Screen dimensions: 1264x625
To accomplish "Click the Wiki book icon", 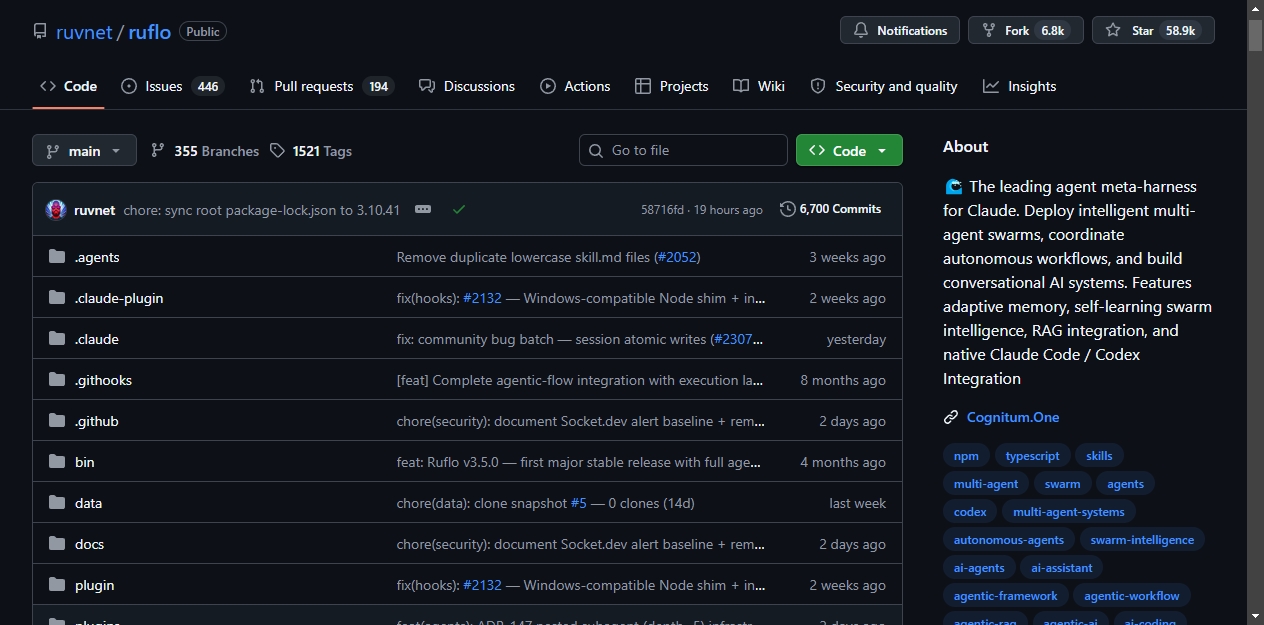I will [x=741, y=86].
